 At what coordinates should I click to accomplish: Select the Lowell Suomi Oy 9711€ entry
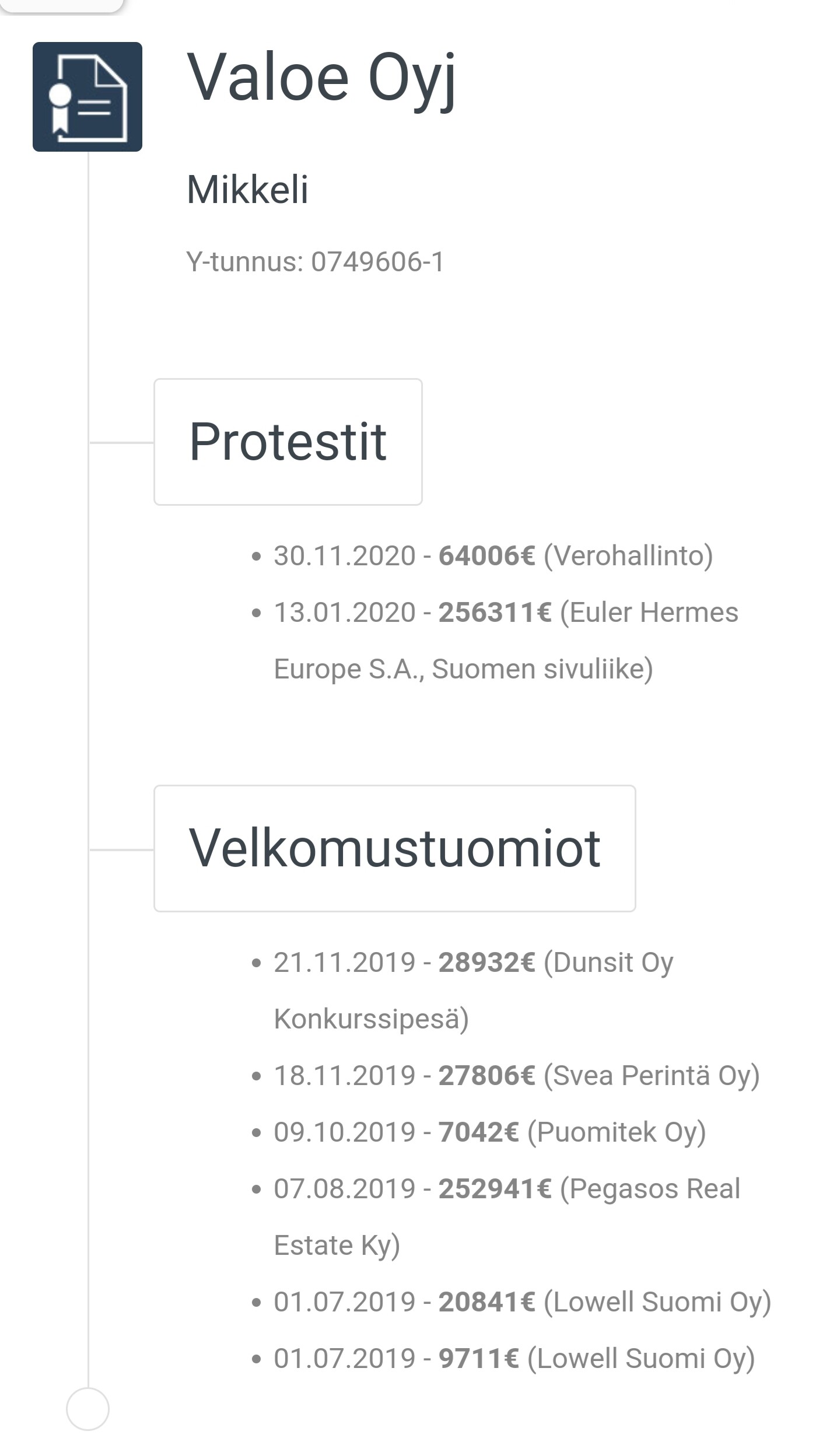pos(513,1359)
